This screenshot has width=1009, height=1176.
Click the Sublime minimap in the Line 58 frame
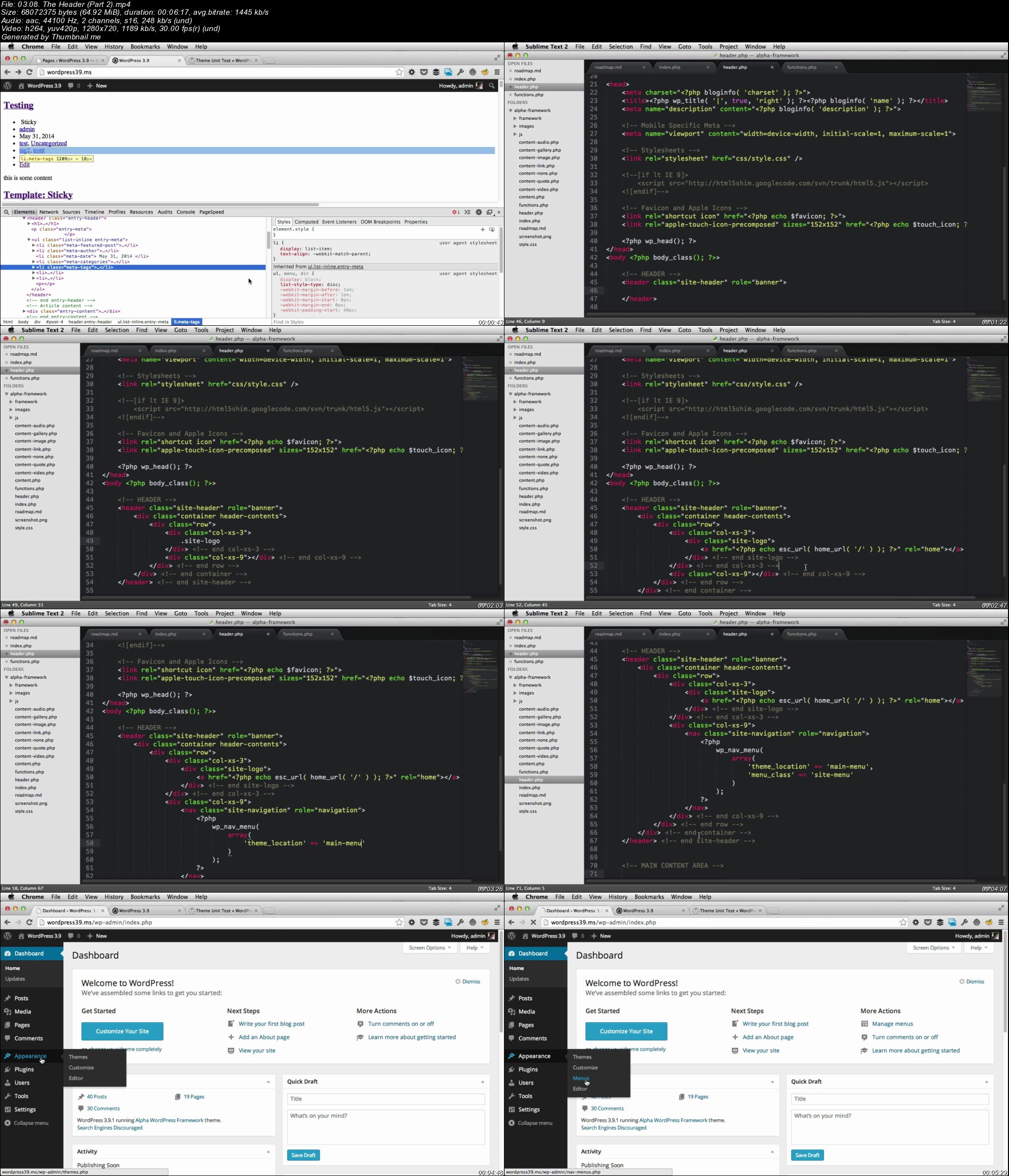pyautogui.click(x=480, y=667)
